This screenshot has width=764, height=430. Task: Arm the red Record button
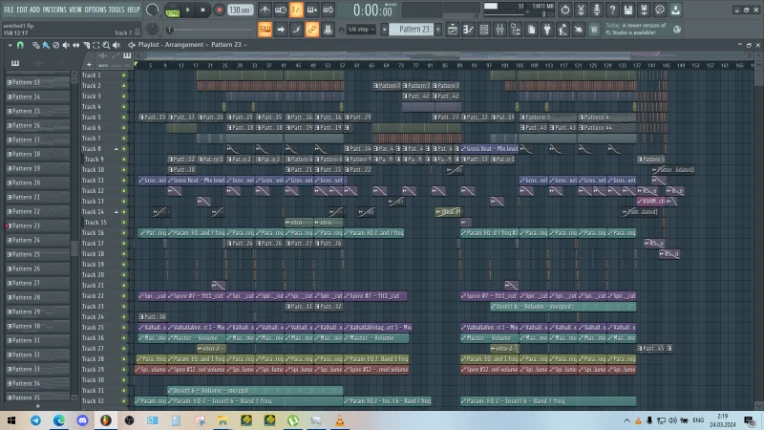click(219, 10)
